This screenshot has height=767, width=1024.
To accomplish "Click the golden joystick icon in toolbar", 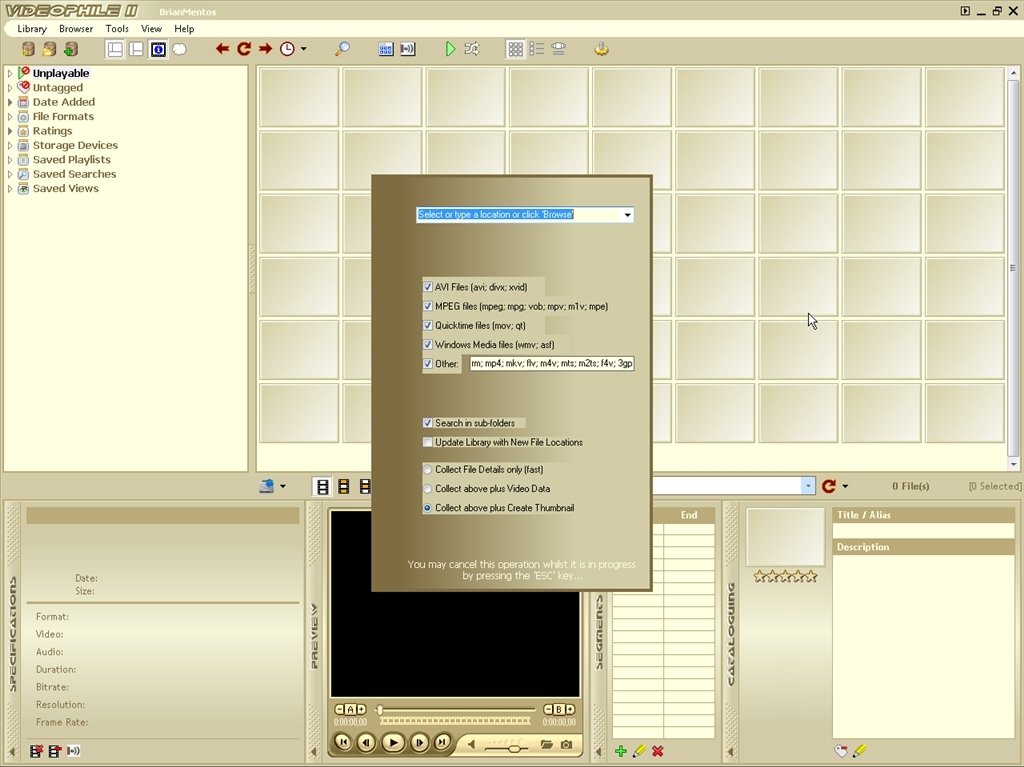I will 601,49.
